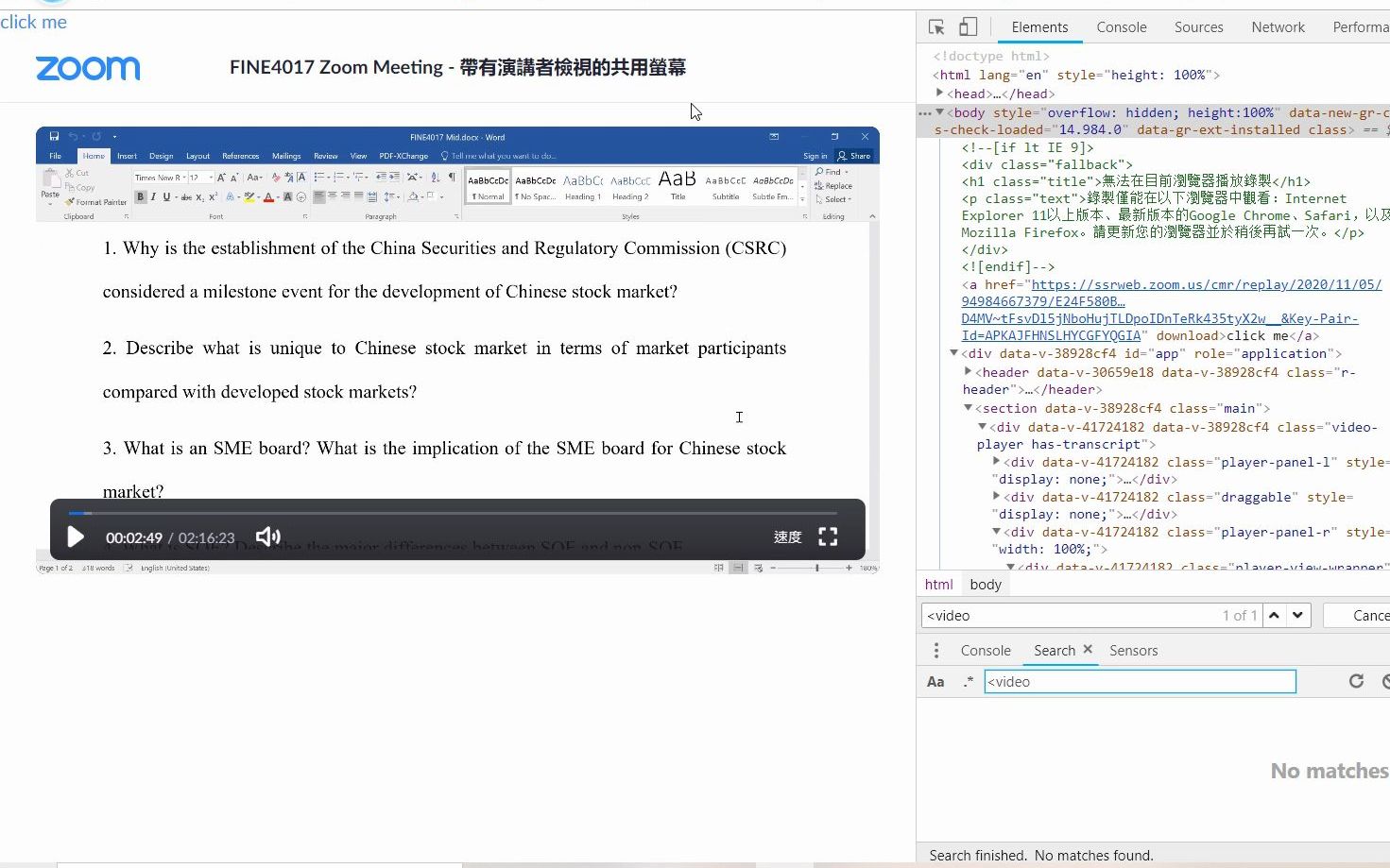
Task: Refresh the search results
Action: pyautogui.click(x=1356, y=681)
